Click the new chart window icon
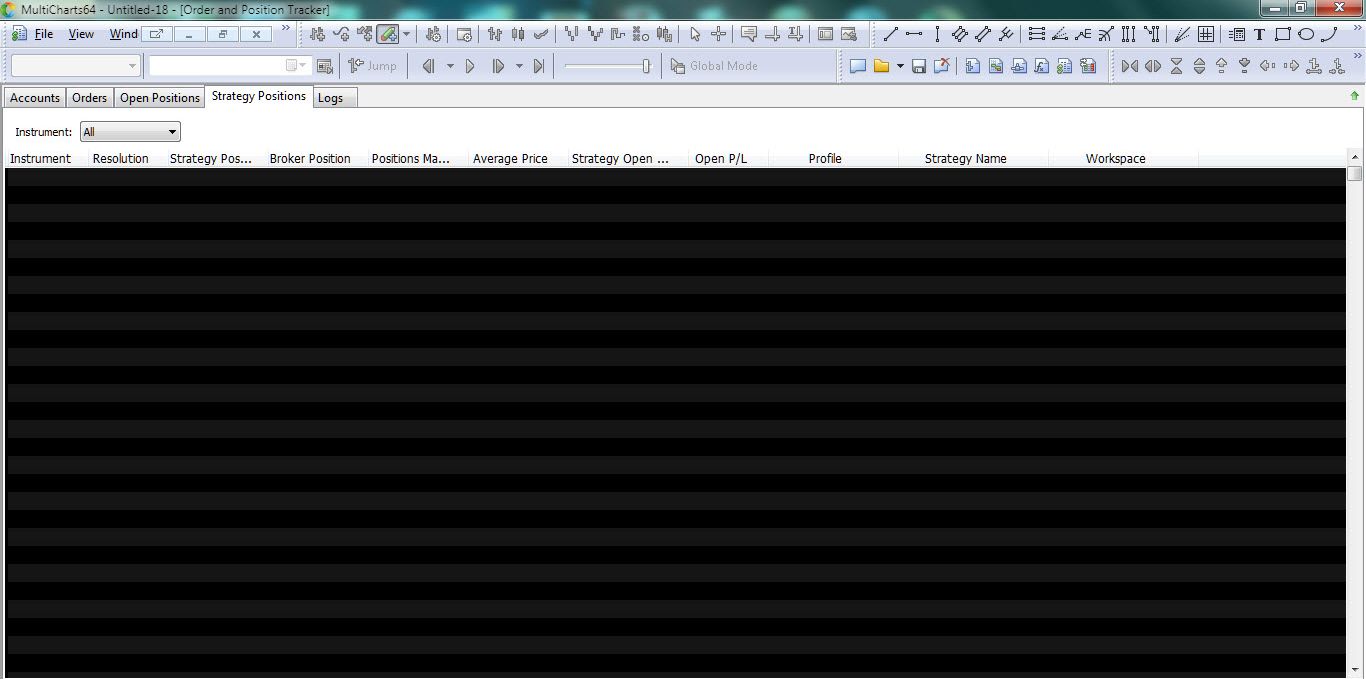1366x679 pixels. tap(973, 66)
